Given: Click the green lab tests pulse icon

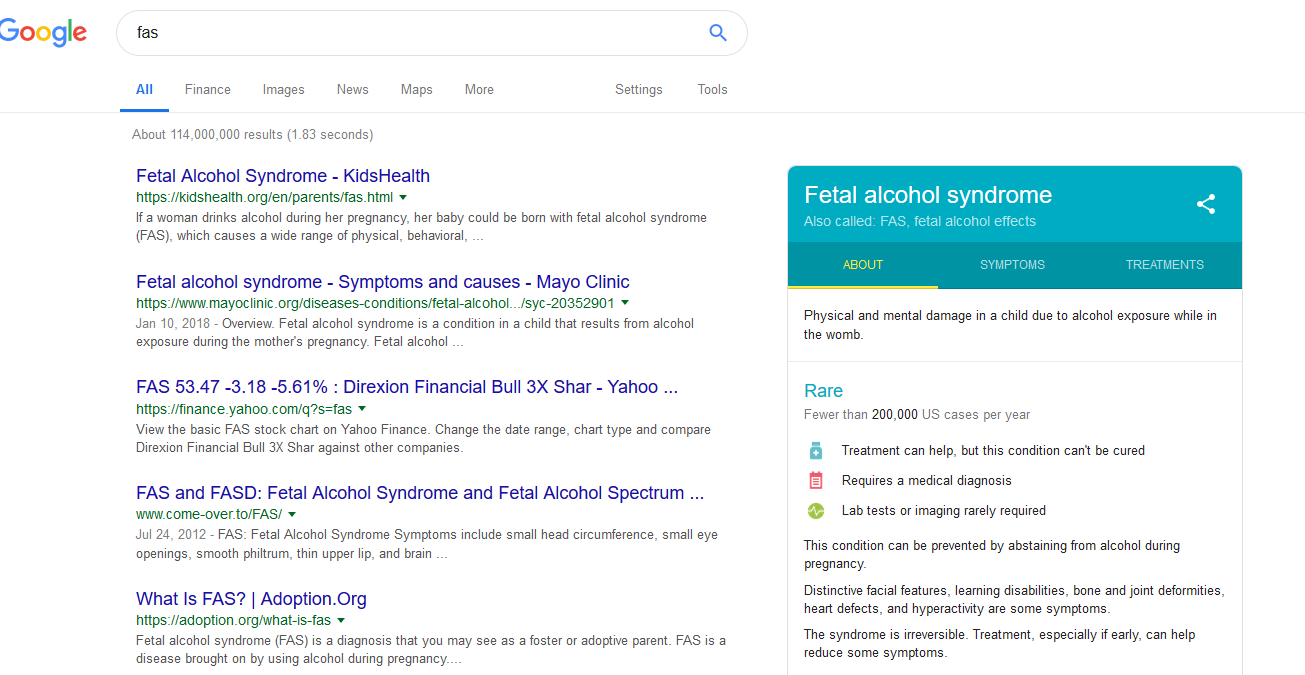Looking at the screenshot, I should (x=815, y=510).
